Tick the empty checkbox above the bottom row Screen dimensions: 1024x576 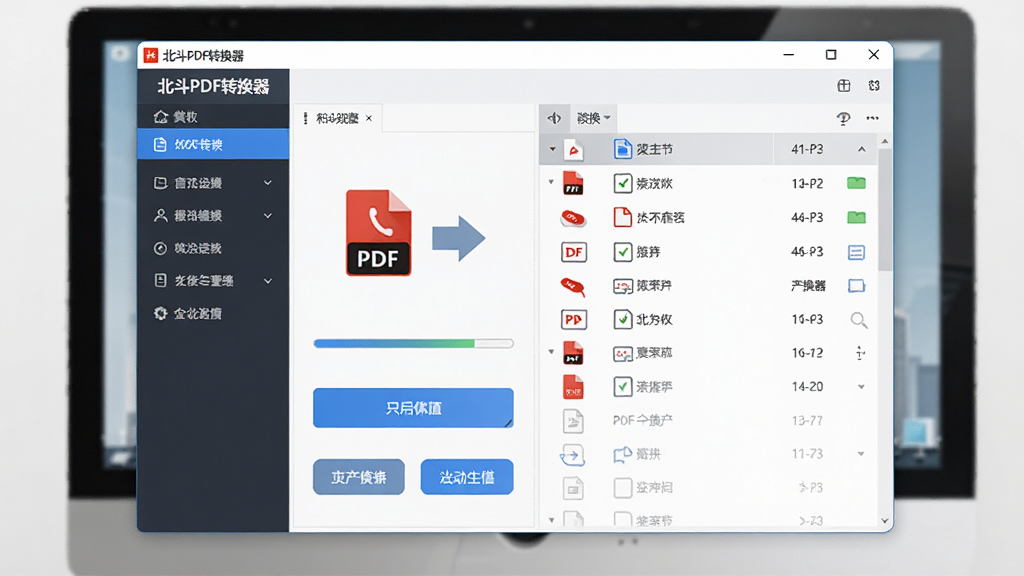point(622,487)
